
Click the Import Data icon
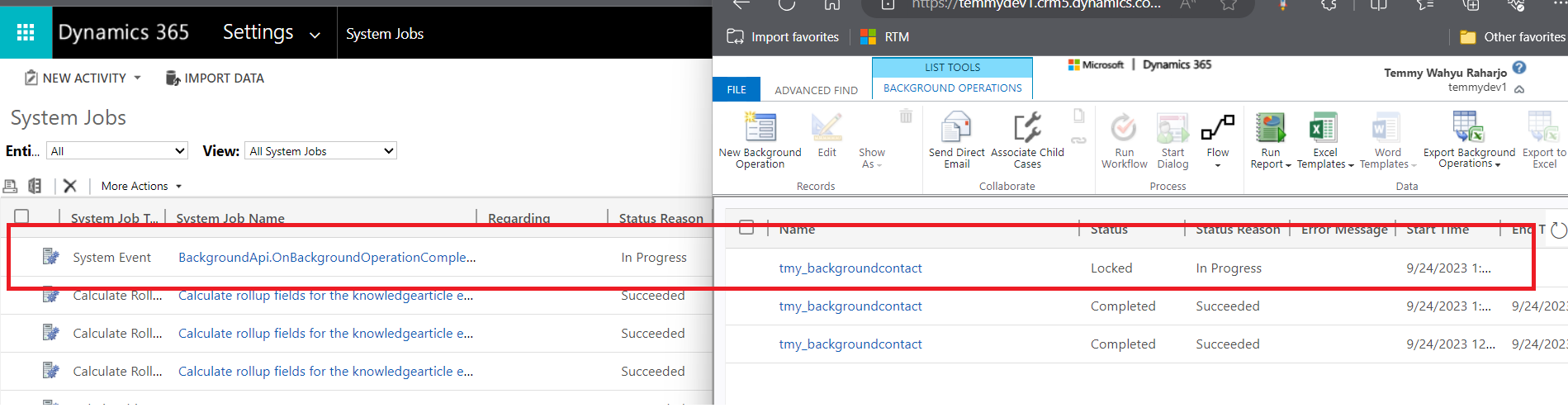click(x=173, y=78)
